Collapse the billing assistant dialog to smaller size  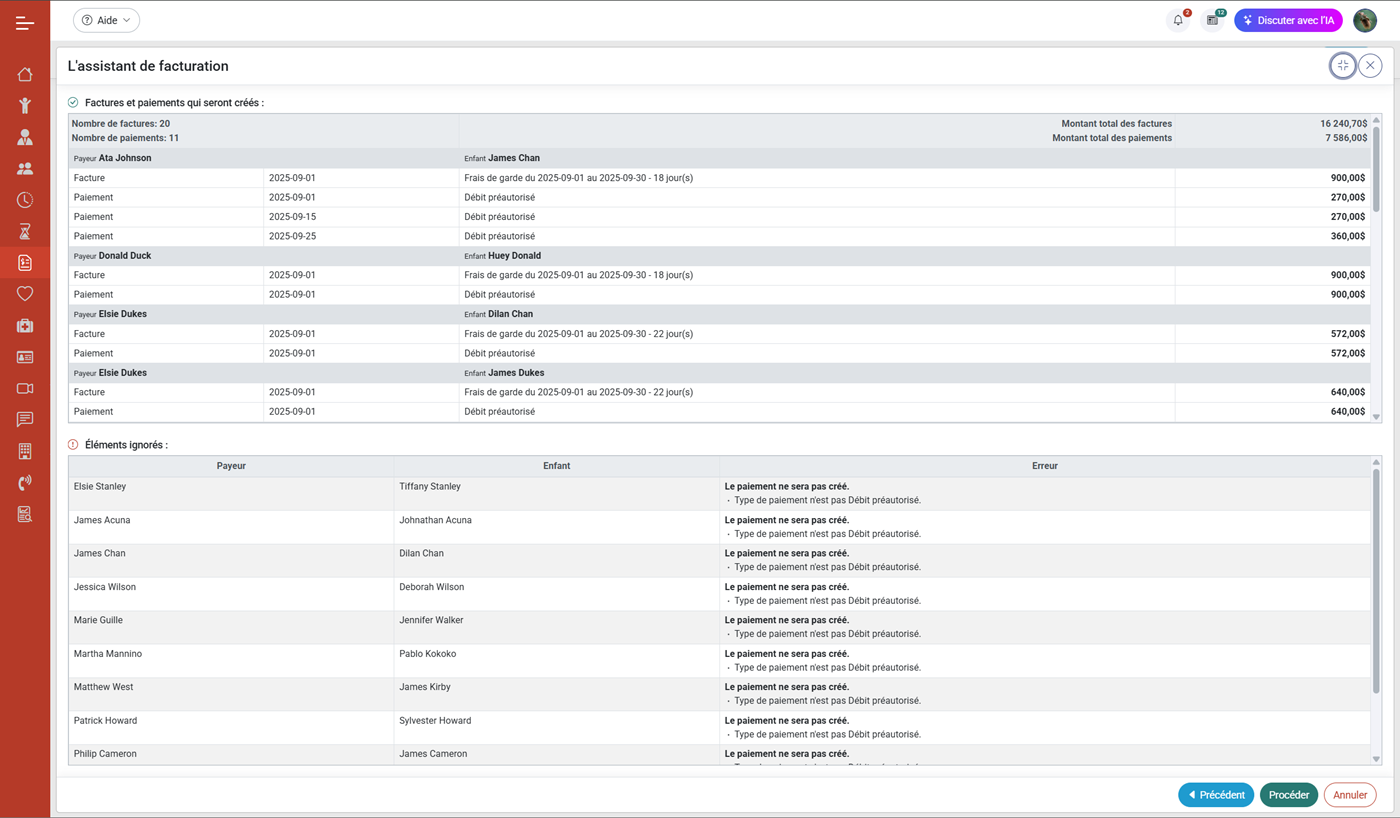click(1342, 65)
